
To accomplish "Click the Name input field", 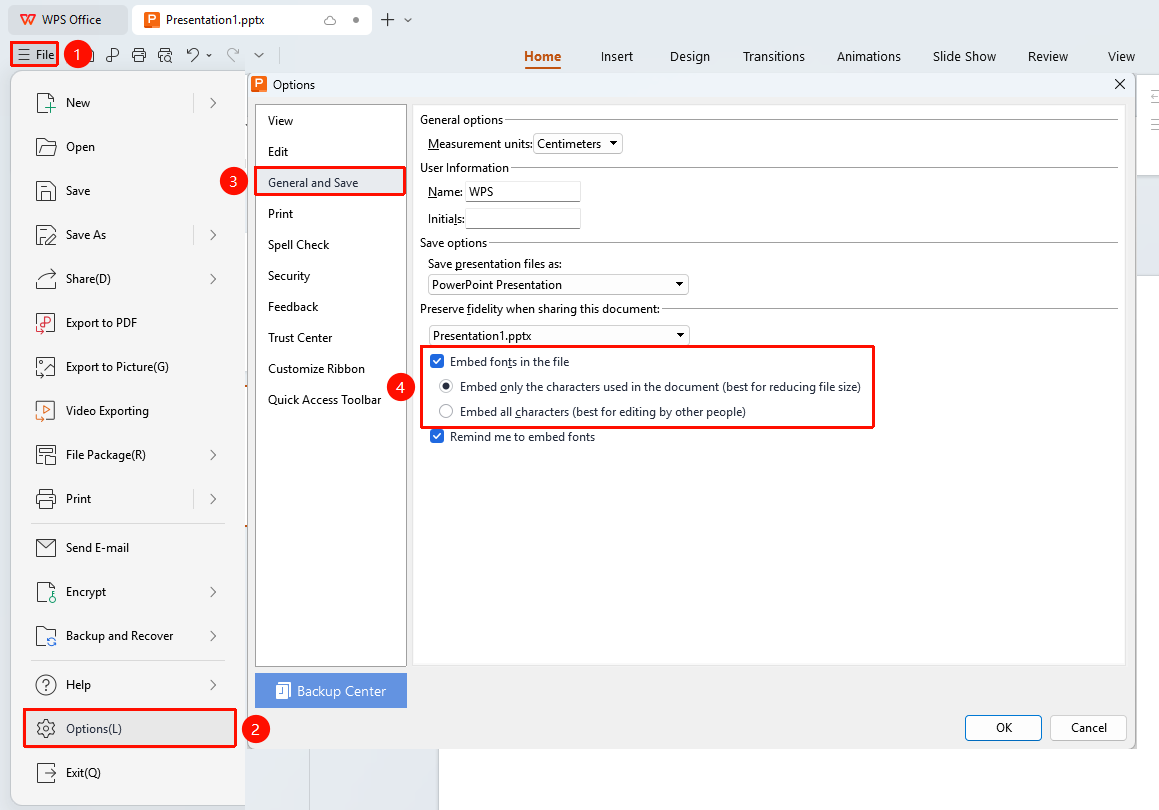I will point(523,191).
